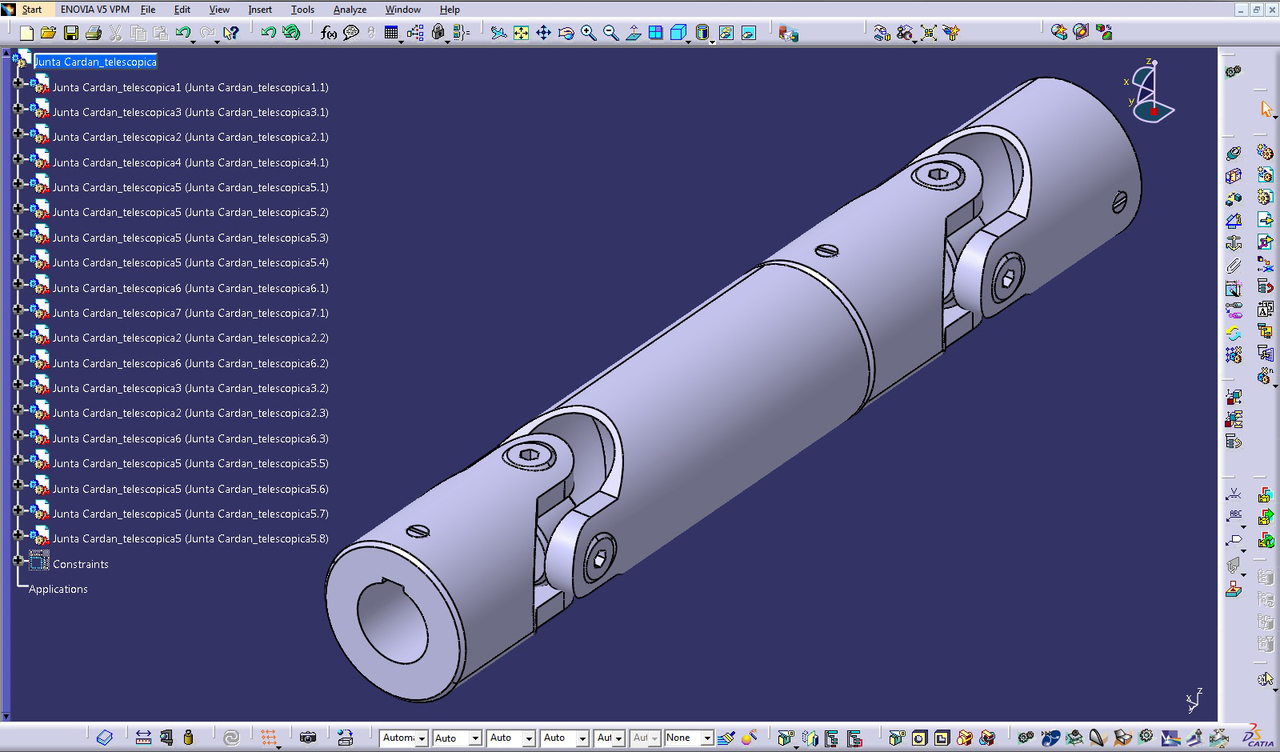Fit All In the view
The height and width of the screenshot is (752, 1280).
(521, 33)
